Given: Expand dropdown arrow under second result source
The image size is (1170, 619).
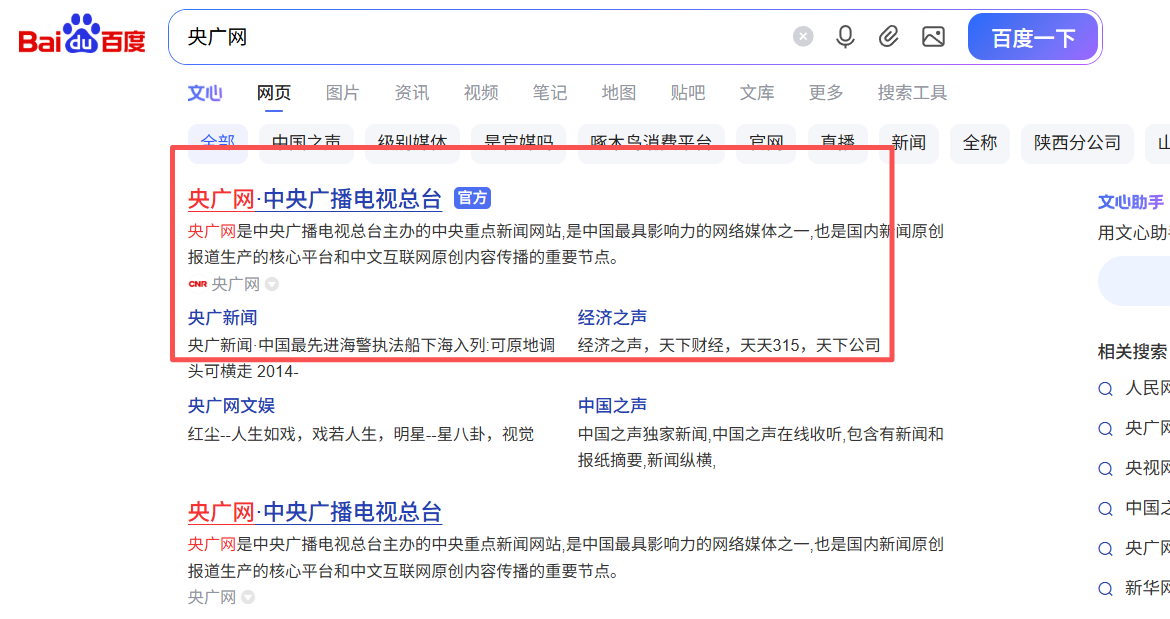Looking at the screenshot, I should [248, 598].
